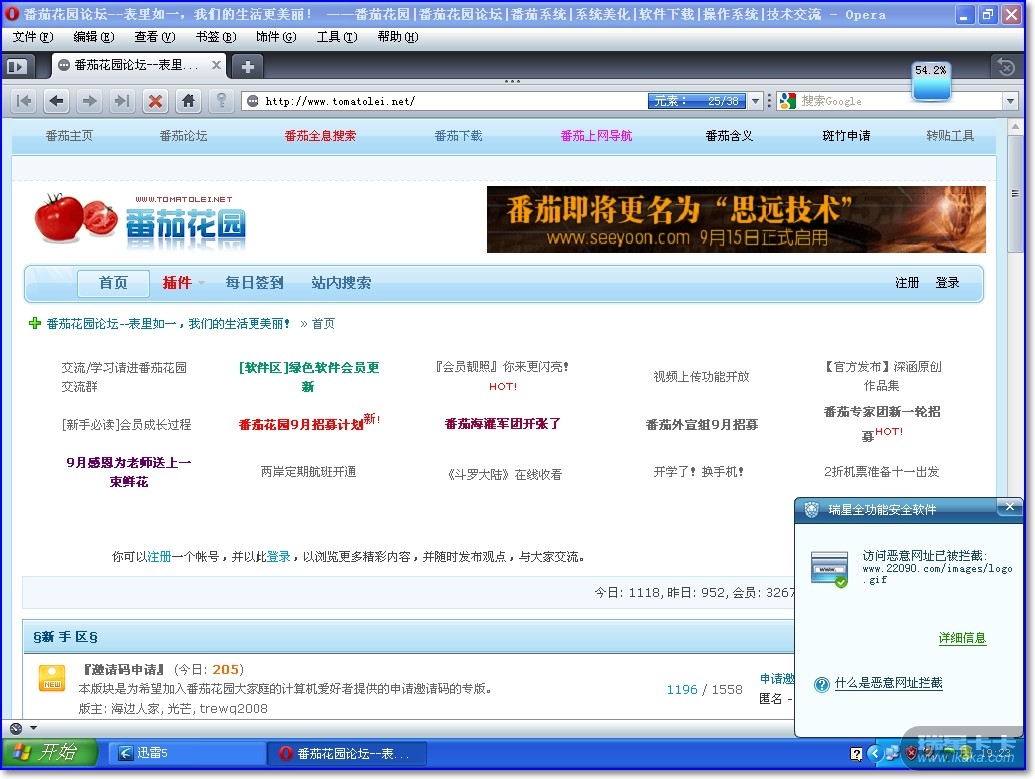Expand hidden system tray icons arrow
This screenshot has width=1035, height=779.
[875, 753]
